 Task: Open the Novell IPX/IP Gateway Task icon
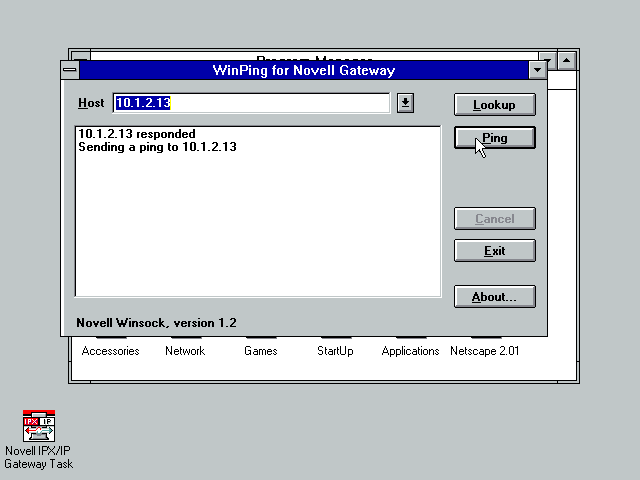pos(38,426)
